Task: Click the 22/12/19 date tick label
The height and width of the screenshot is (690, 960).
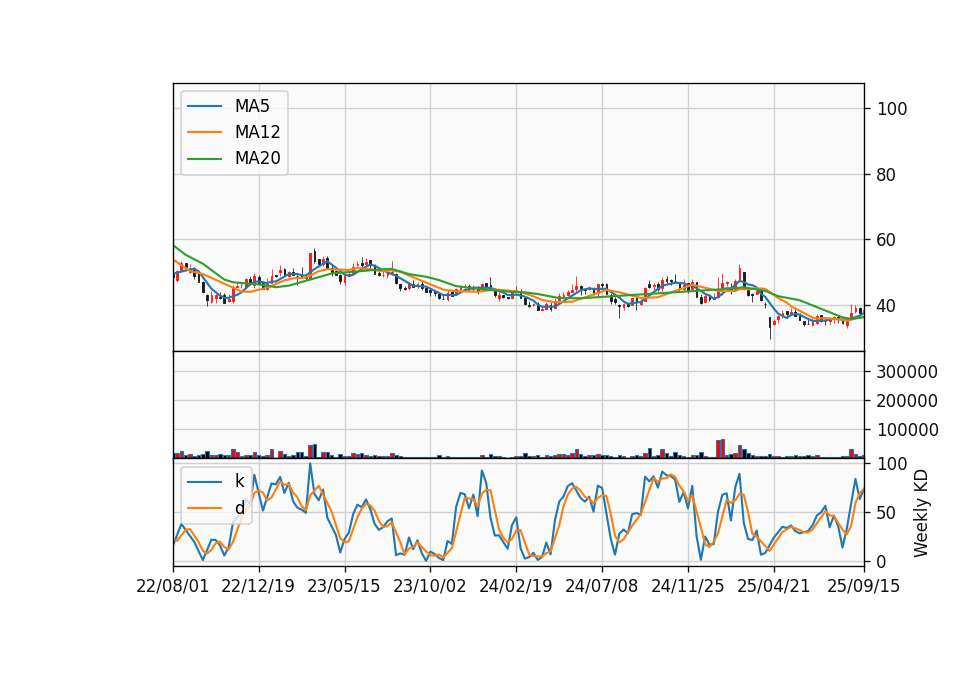Action: [258, 586]
